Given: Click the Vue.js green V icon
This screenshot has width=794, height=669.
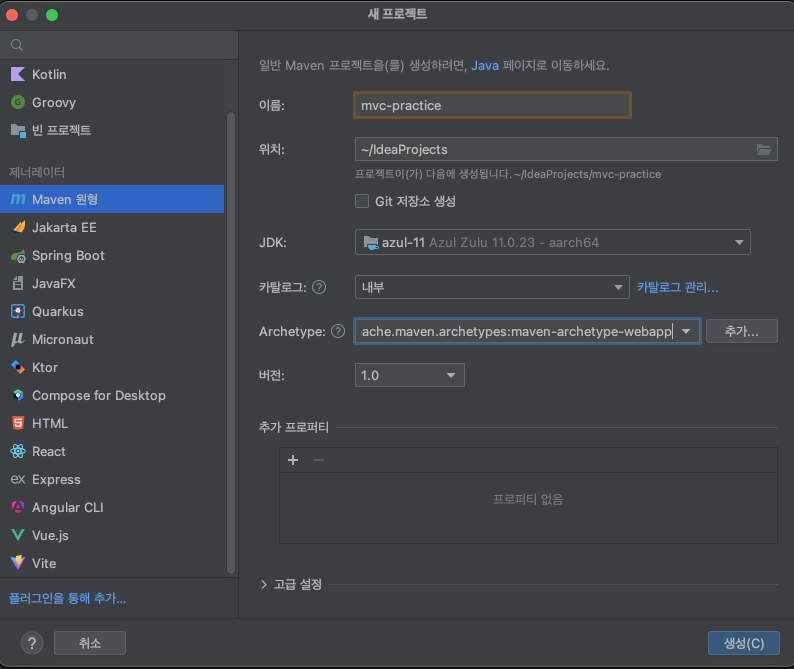Looking at the screenshot, I should click(x=18, y=535).
